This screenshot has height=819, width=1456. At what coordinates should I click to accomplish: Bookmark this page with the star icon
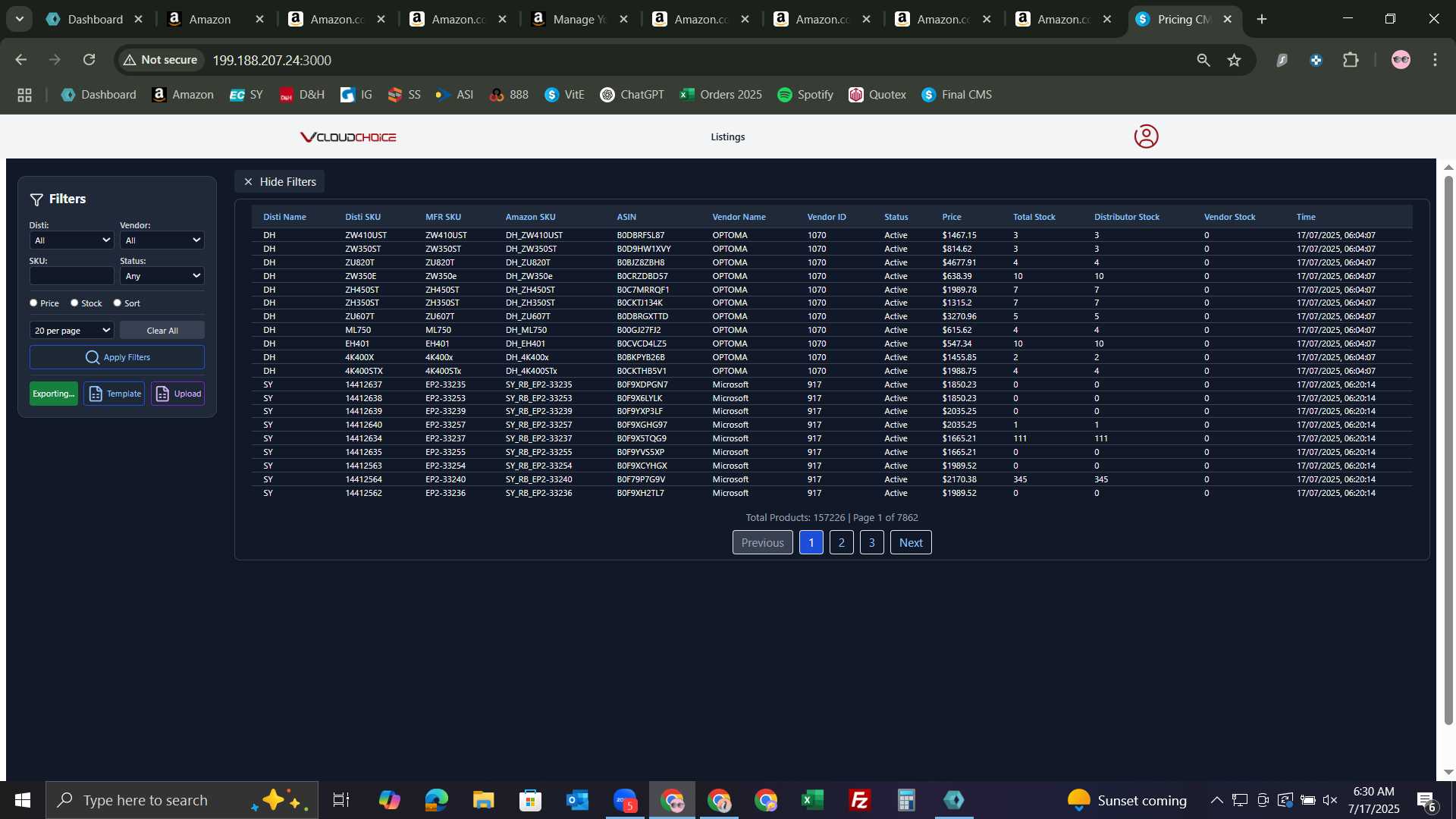point(1235,60)
